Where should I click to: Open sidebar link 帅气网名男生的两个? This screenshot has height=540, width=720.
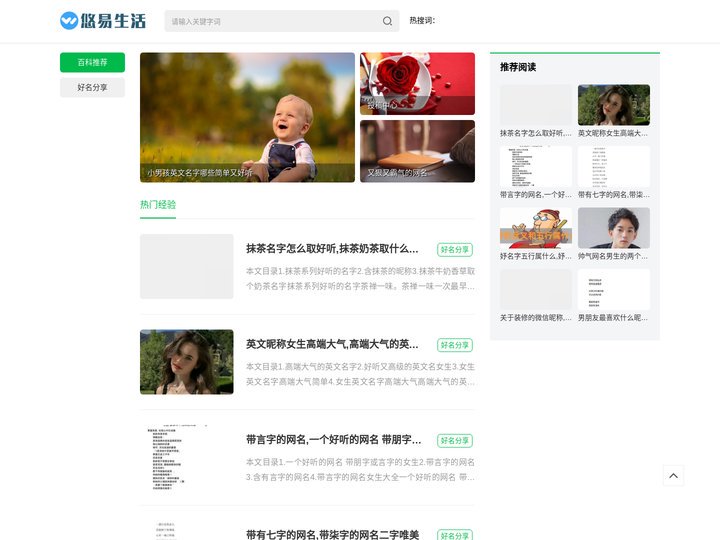pyautogui.click(x=613, y=256)
